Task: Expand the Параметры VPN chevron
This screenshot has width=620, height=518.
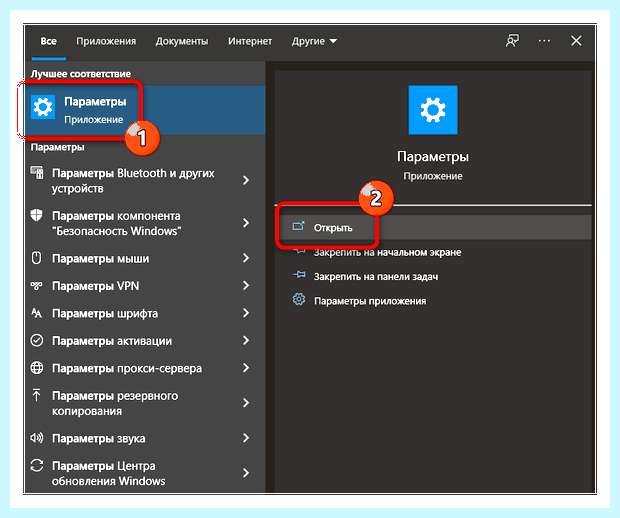Action: click(x=246, y=285)
